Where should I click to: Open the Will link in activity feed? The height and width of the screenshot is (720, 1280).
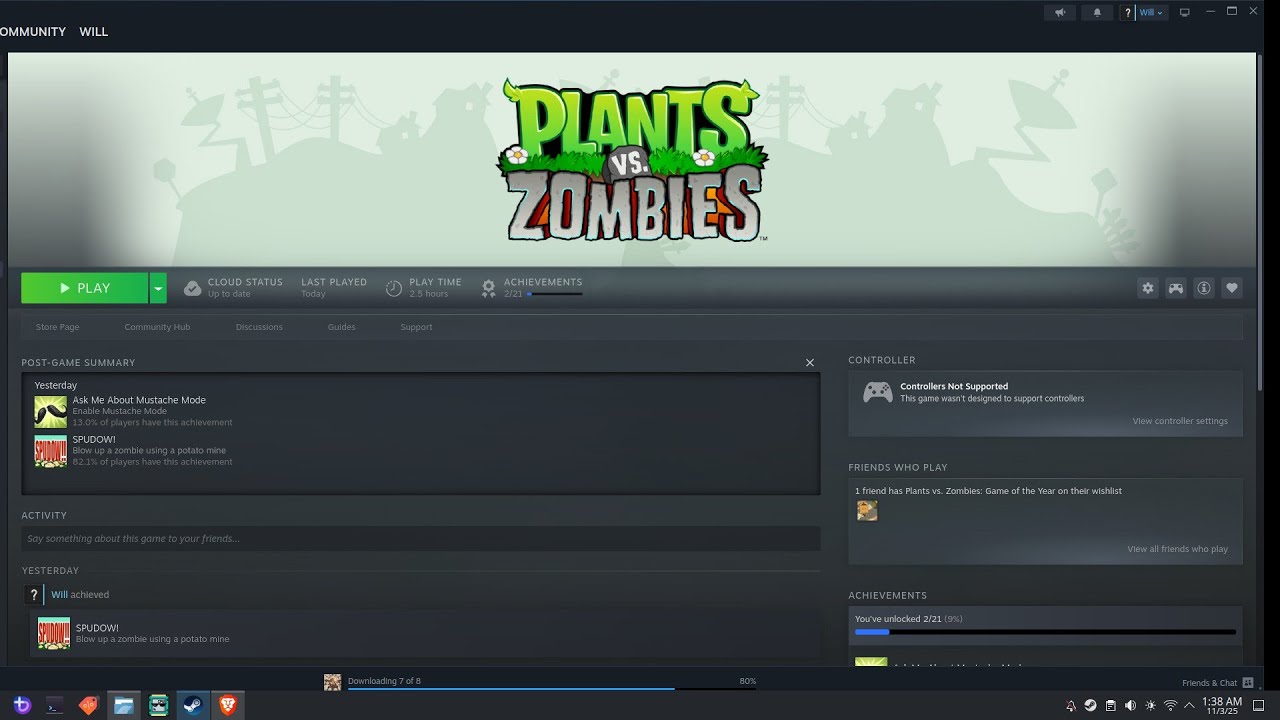pos(60,594)
